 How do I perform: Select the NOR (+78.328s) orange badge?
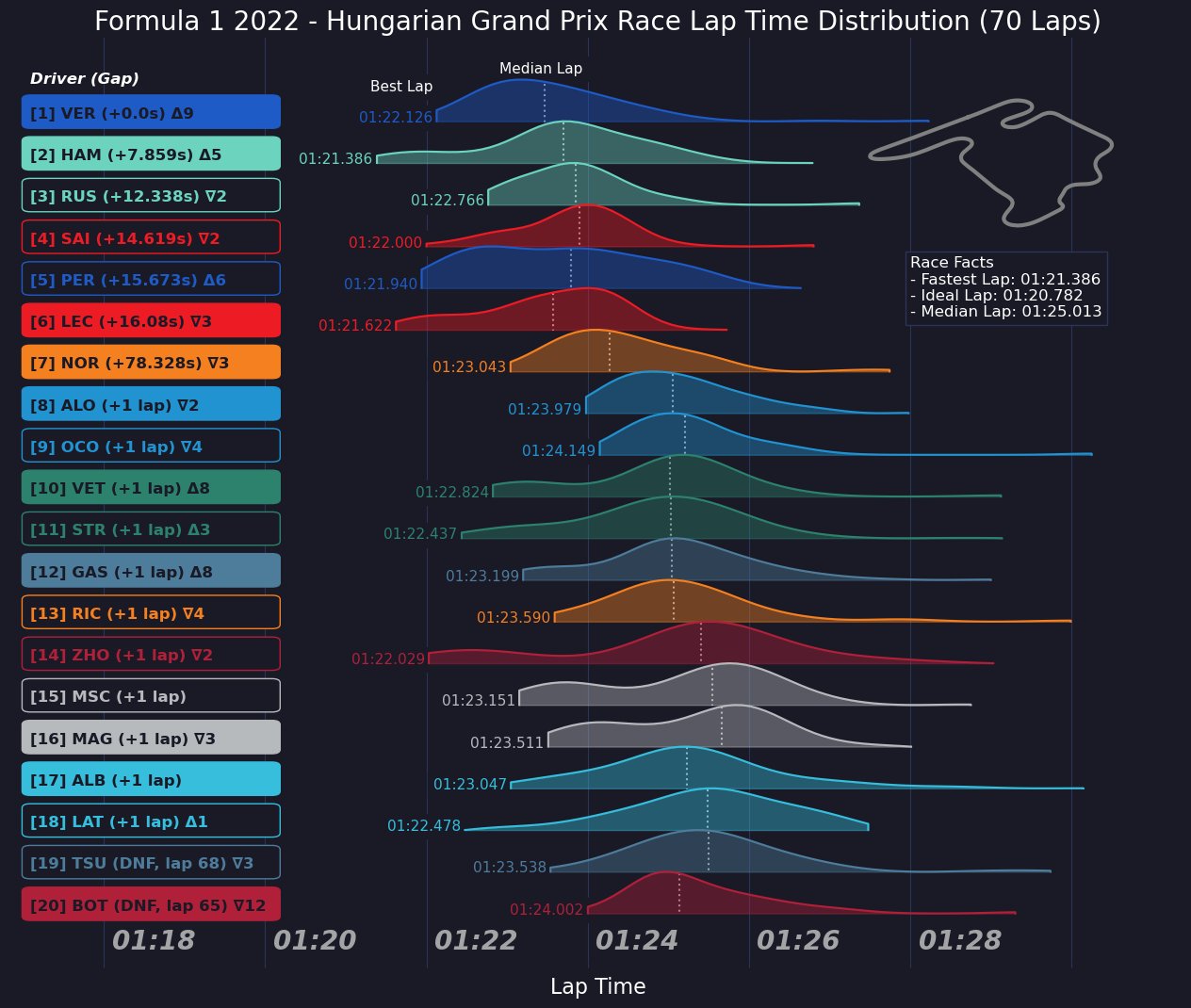151,363
